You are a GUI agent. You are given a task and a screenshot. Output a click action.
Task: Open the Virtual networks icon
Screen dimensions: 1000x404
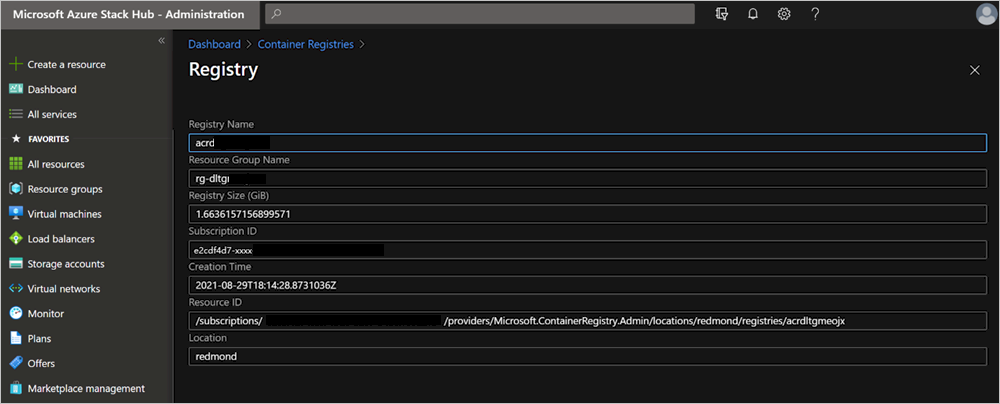coord(16,288)
